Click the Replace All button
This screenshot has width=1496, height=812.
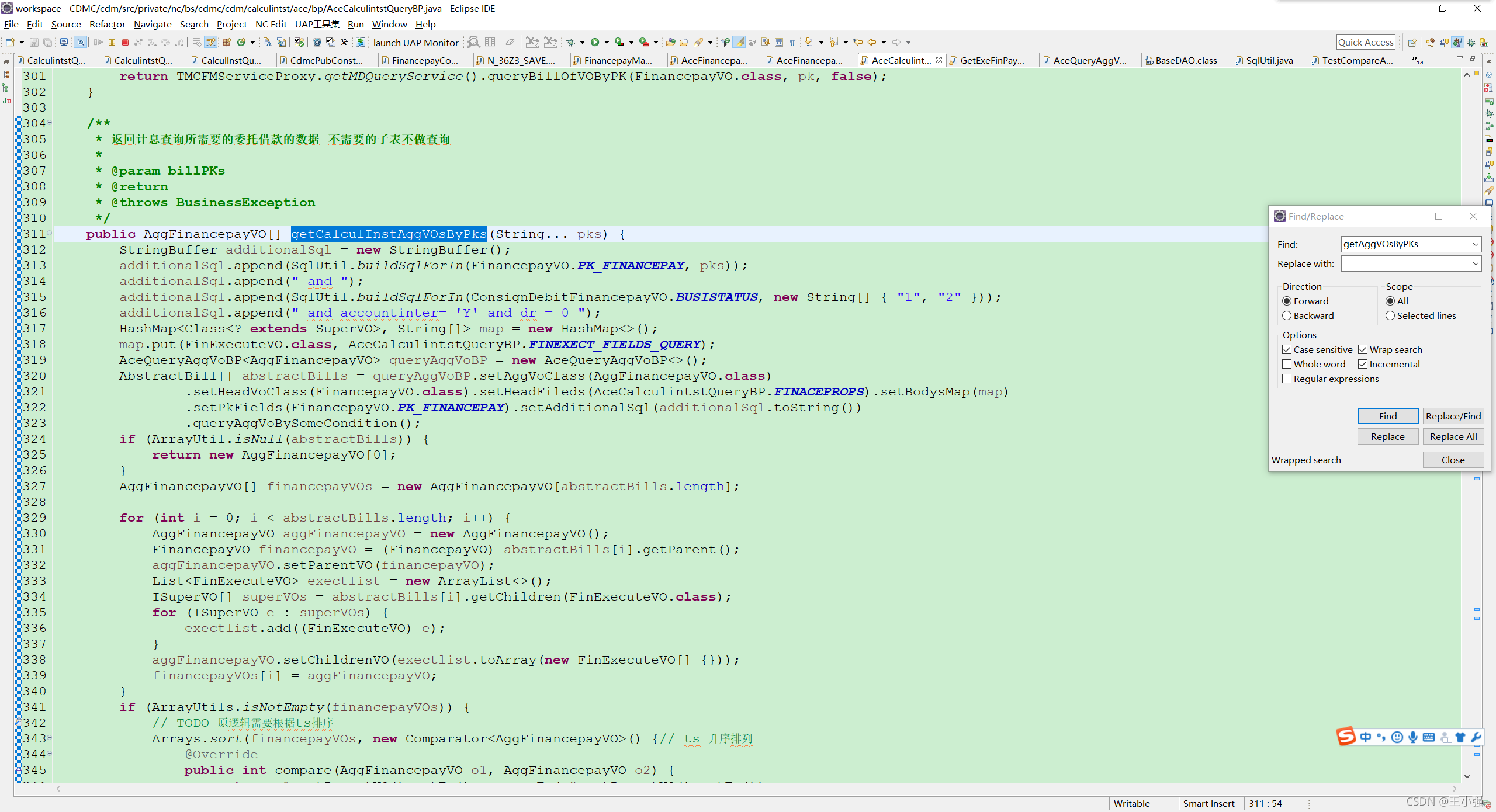pyautogui.click(x=1453, y=436)
